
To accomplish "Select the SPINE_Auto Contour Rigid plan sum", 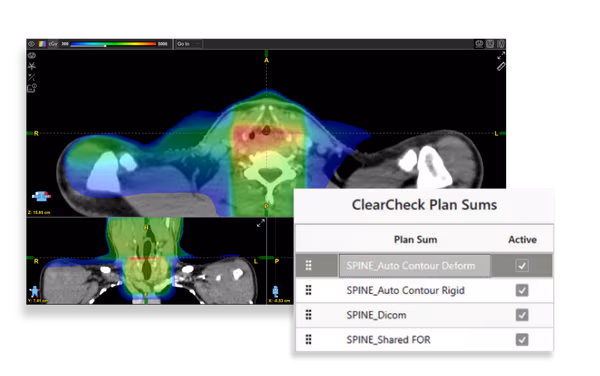I will (406, 291).
